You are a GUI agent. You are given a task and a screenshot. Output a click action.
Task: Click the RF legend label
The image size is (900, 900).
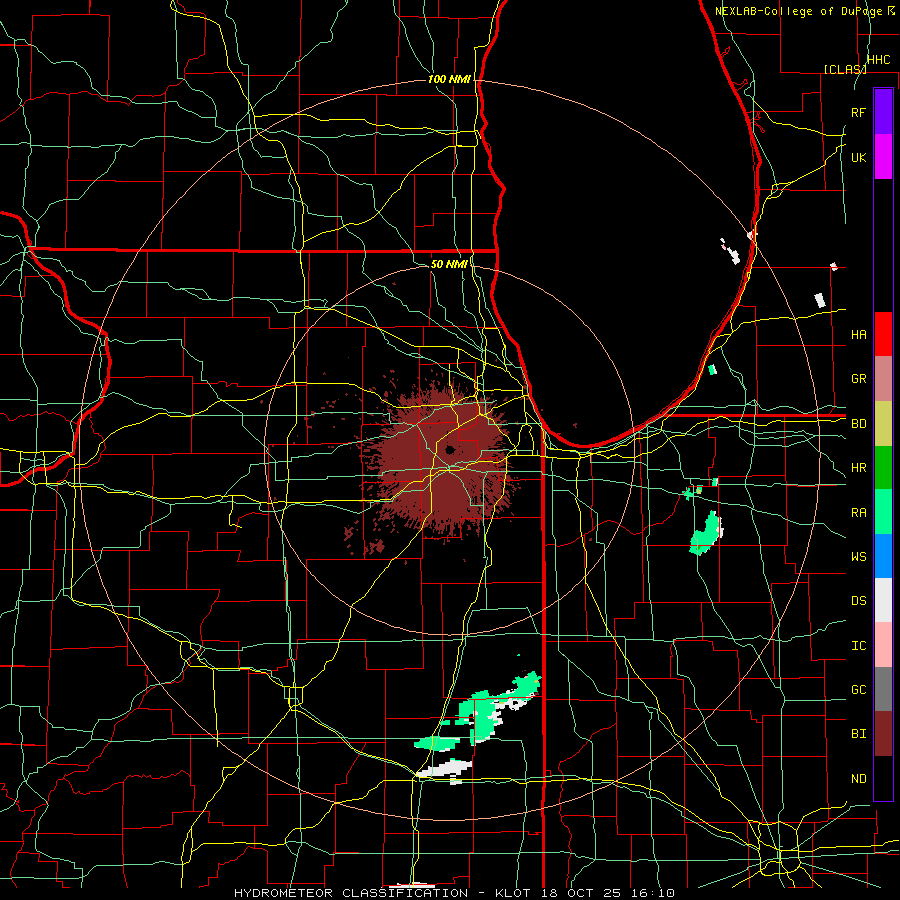pyautogui.click(x=858, y=112)
